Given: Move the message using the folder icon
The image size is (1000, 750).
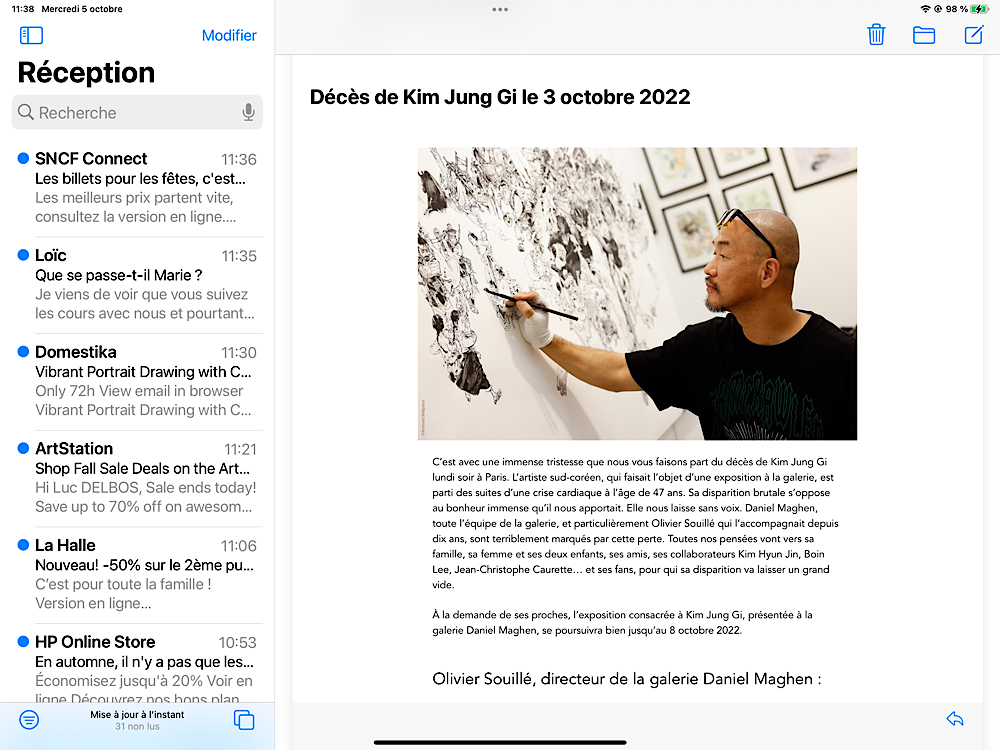Looking at the screenshot, I should (923, 35).
